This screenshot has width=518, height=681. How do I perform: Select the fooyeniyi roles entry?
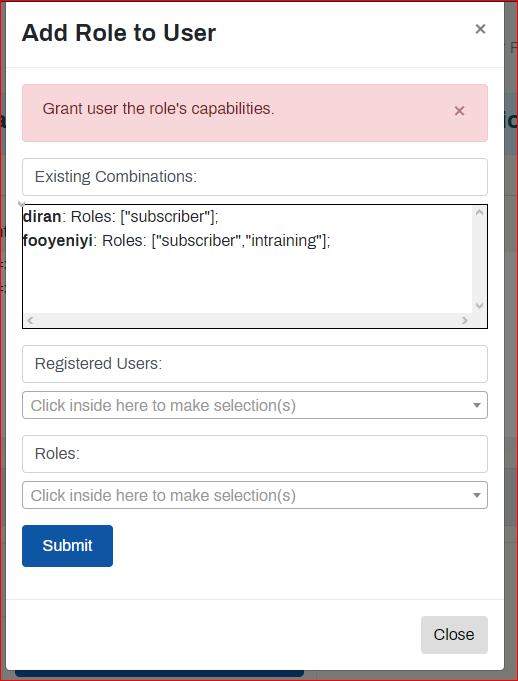click(x=176, y=241)
